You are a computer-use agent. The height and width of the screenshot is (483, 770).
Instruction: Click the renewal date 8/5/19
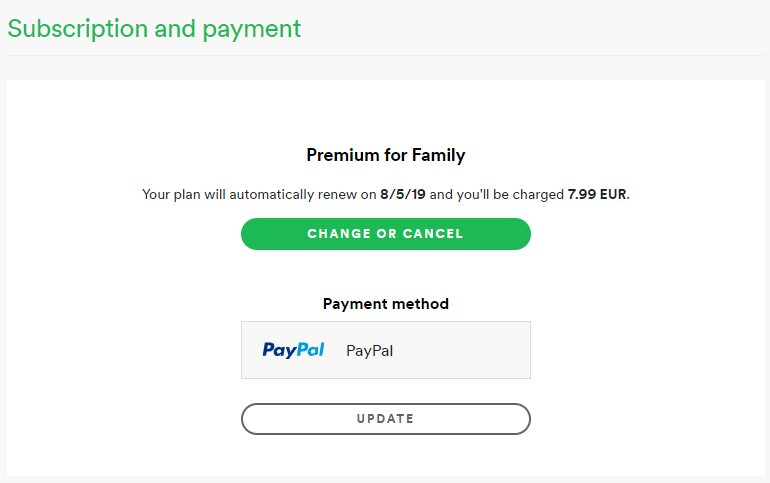(403, 194)
